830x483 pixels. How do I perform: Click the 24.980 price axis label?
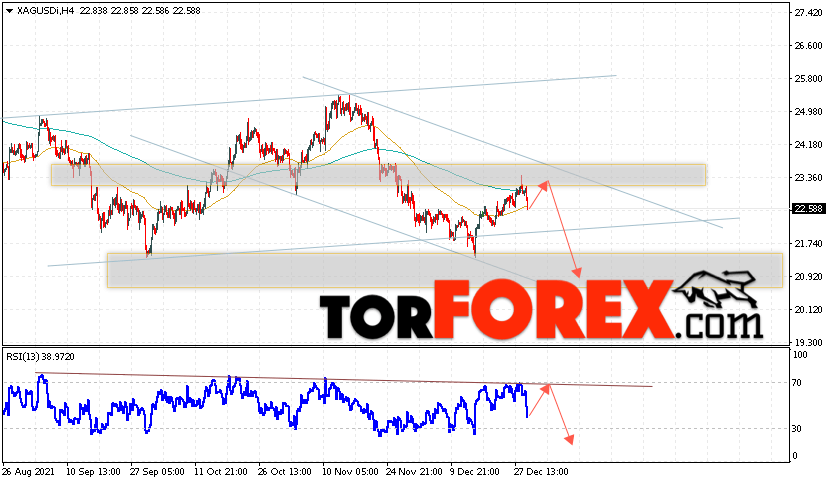808,112
